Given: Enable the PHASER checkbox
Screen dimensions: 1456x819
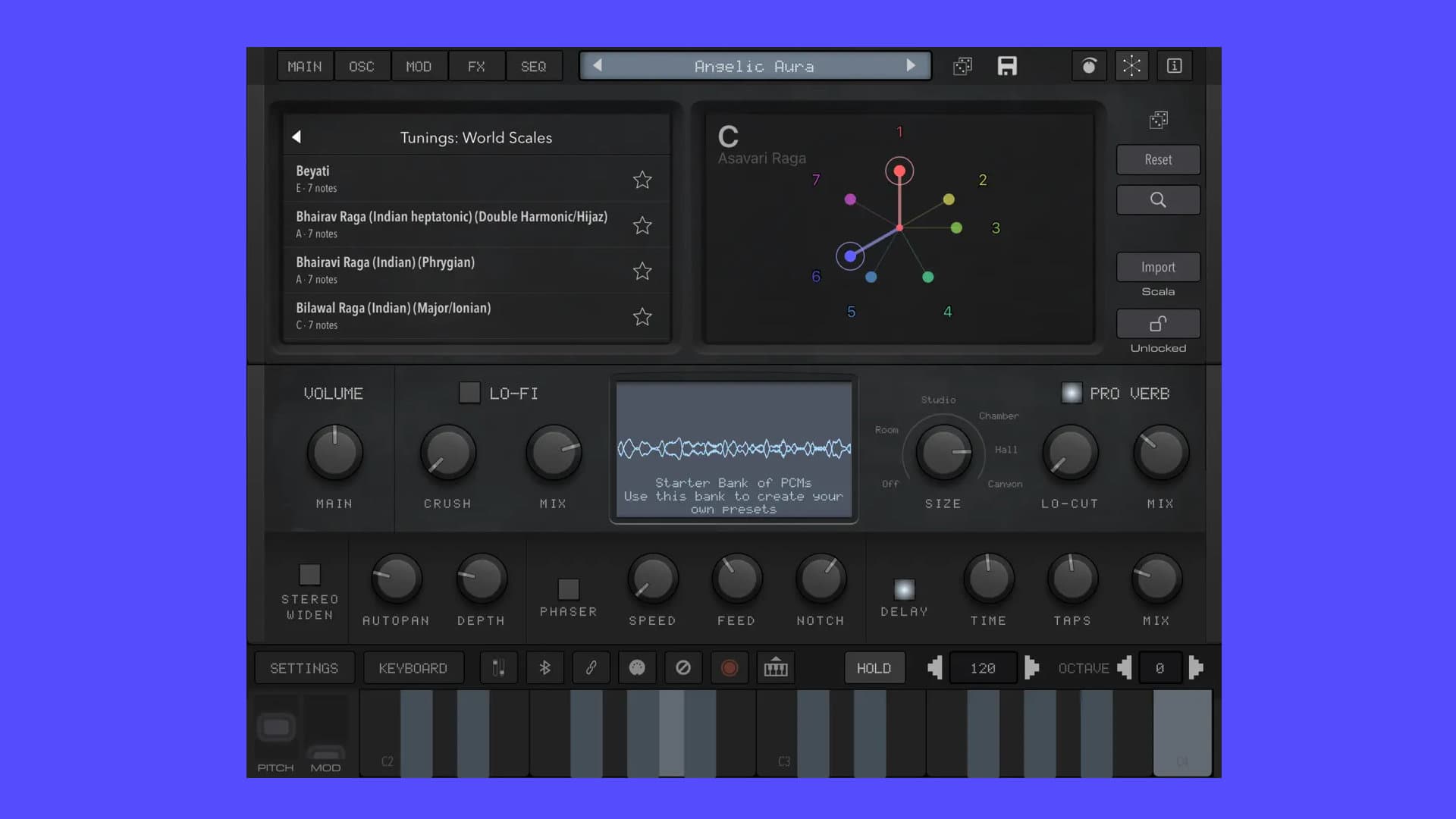Looking at the screenshot, I should 568,589.
